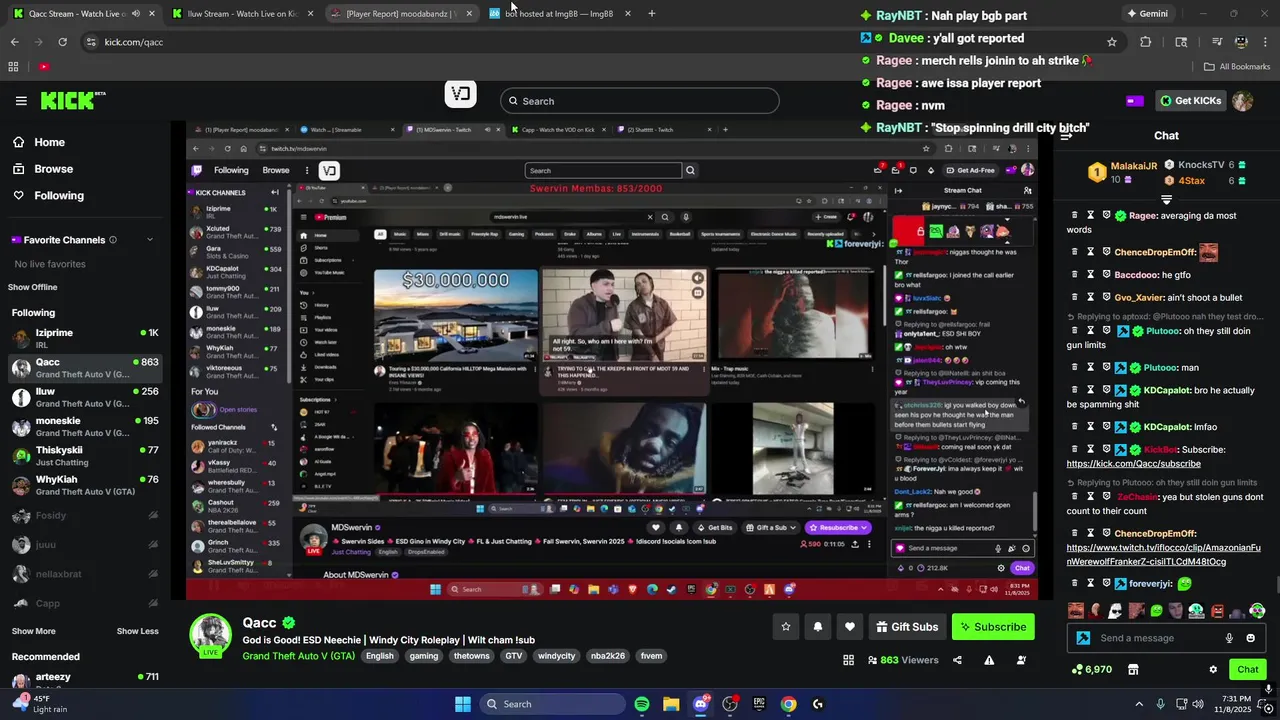Screen dimensions: 1280x720
Task: Open moneskie channel in Following list
Action: click(x=85, y=427)
